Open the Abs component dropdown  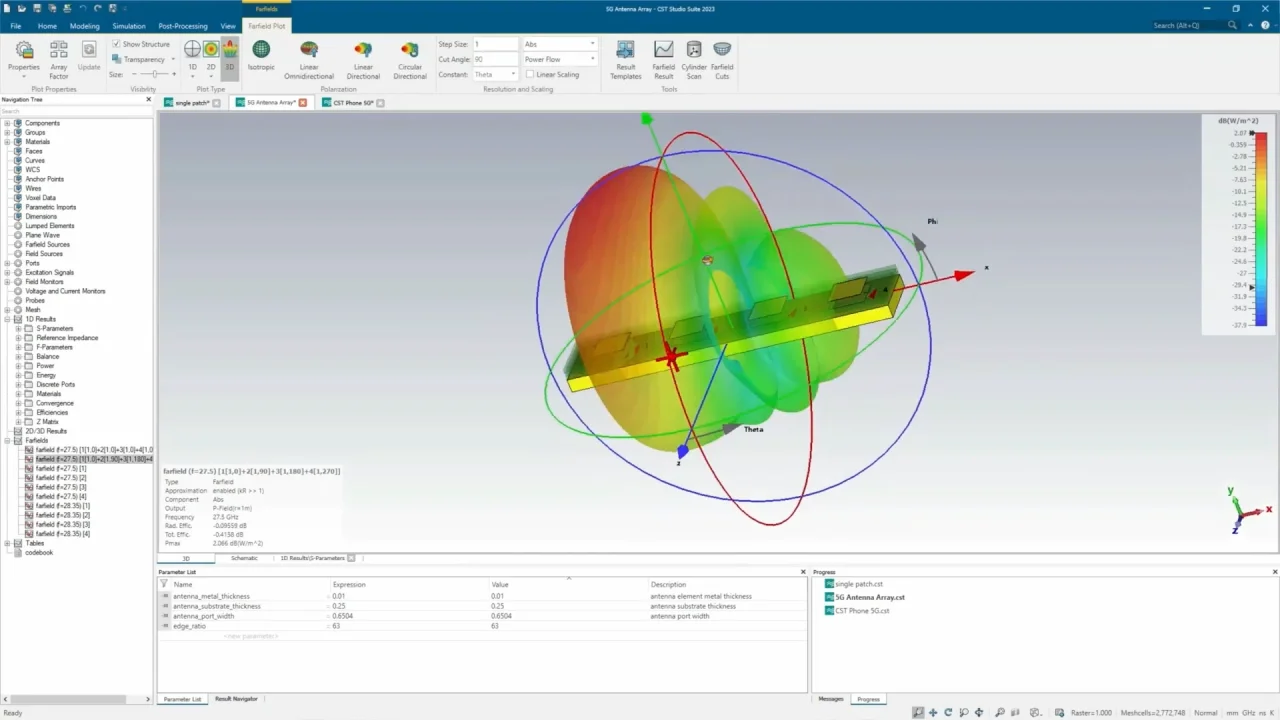click(559, 44)
